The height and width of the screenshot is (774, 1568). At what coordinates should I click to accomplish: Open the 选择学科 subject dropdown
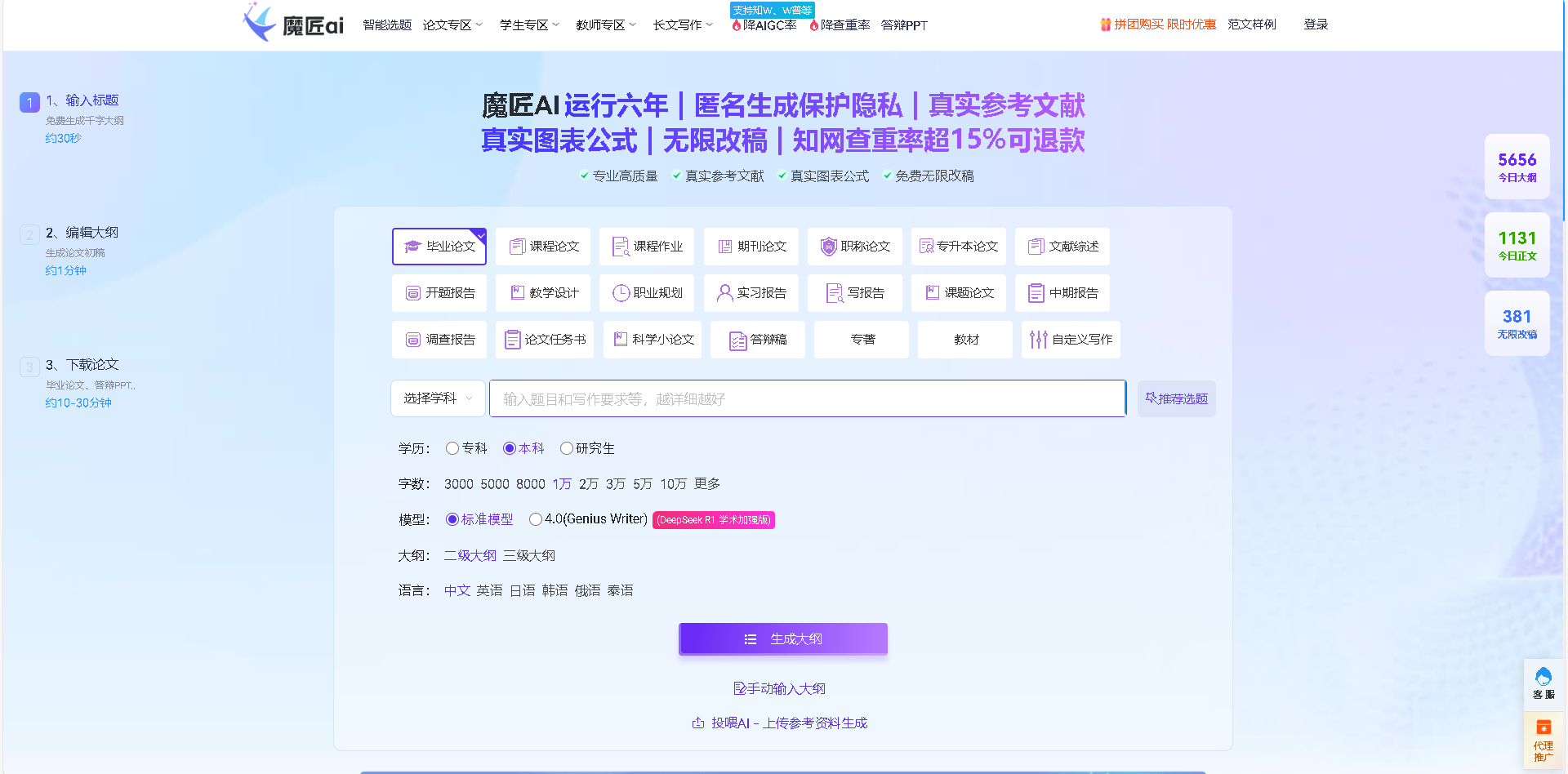tap(438, 398)
